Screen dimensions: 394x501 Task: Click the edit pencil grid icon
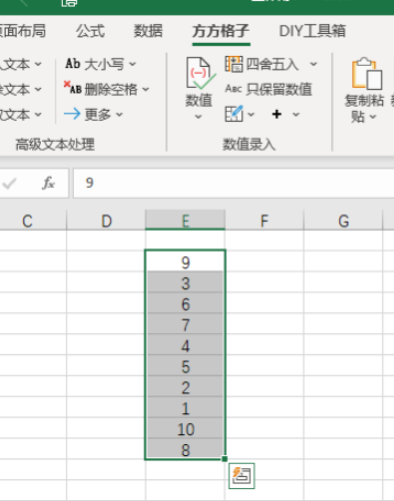tap(234, 114)
